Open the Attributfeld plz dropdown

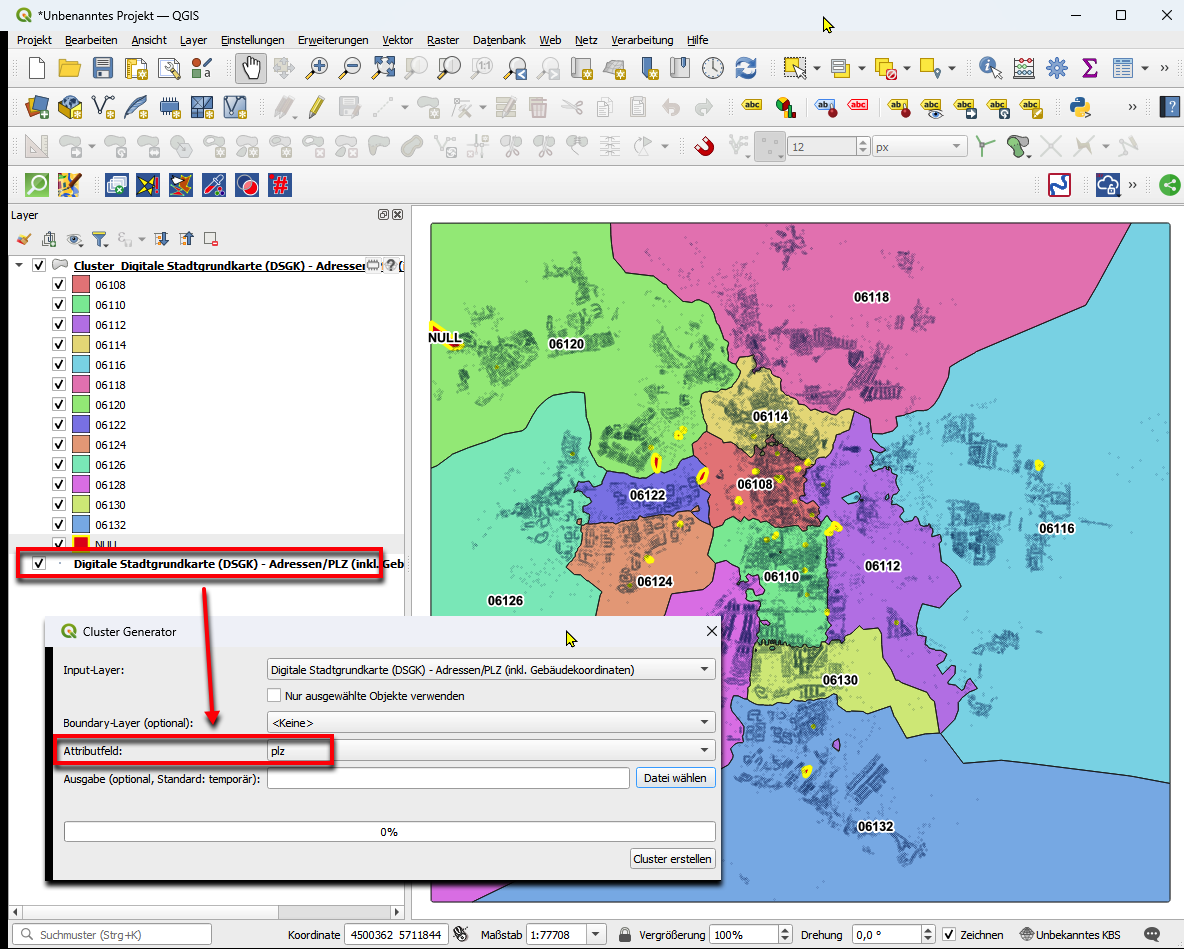pyautogui.click(x=490, y=750)
